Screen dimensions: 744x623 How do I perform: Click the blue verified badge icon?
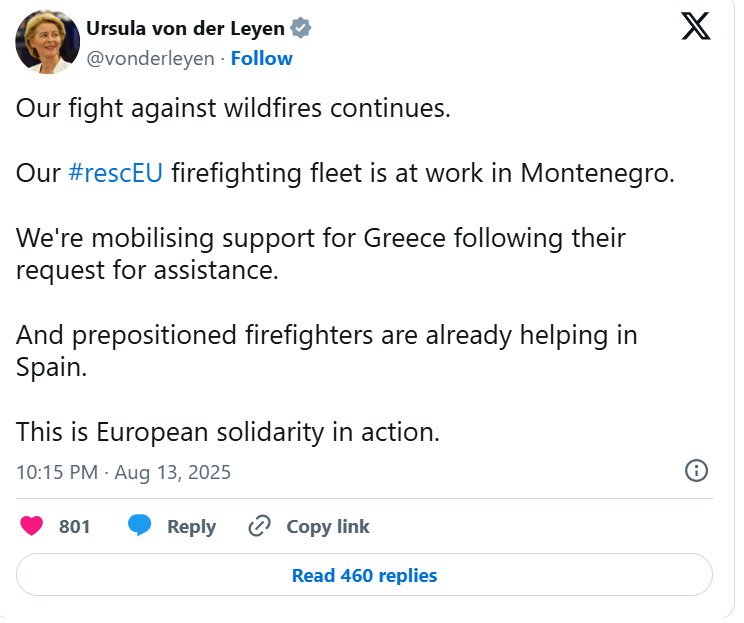(301, 28)
